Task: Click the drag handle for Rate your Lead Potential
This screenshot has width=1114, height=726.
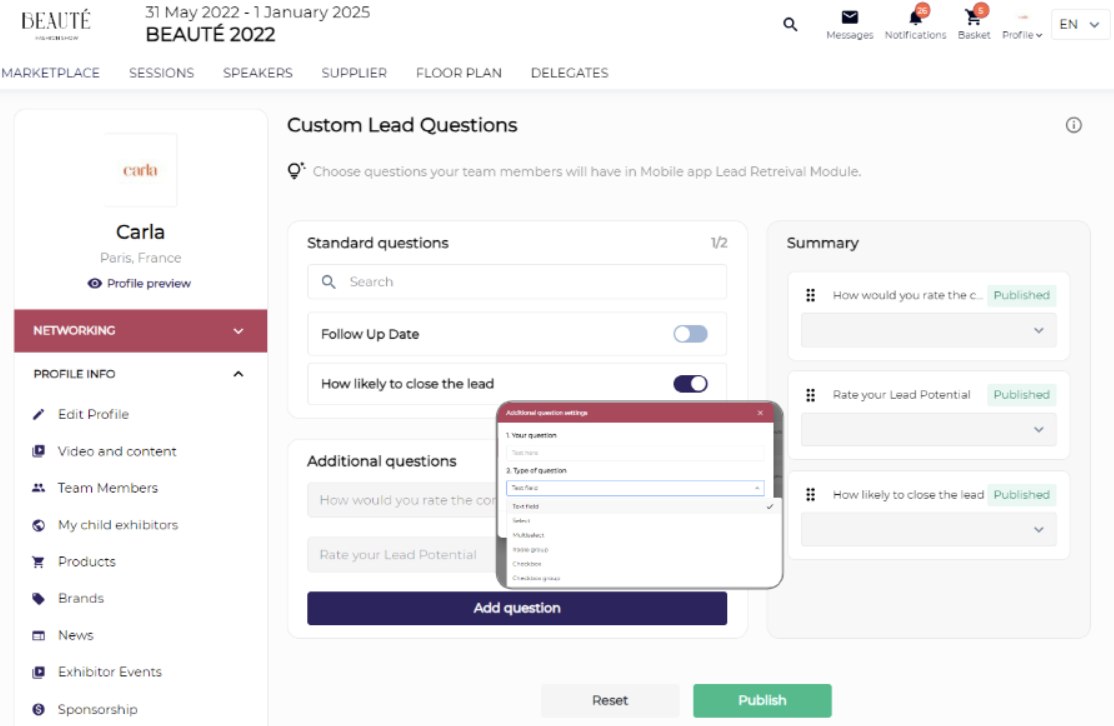Action: 811,395
